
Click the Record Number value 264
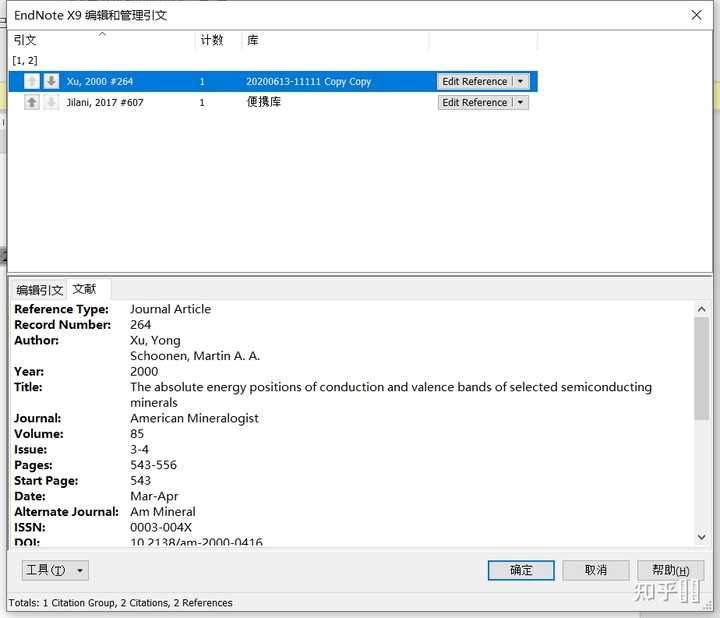click(x=141, y=325)
